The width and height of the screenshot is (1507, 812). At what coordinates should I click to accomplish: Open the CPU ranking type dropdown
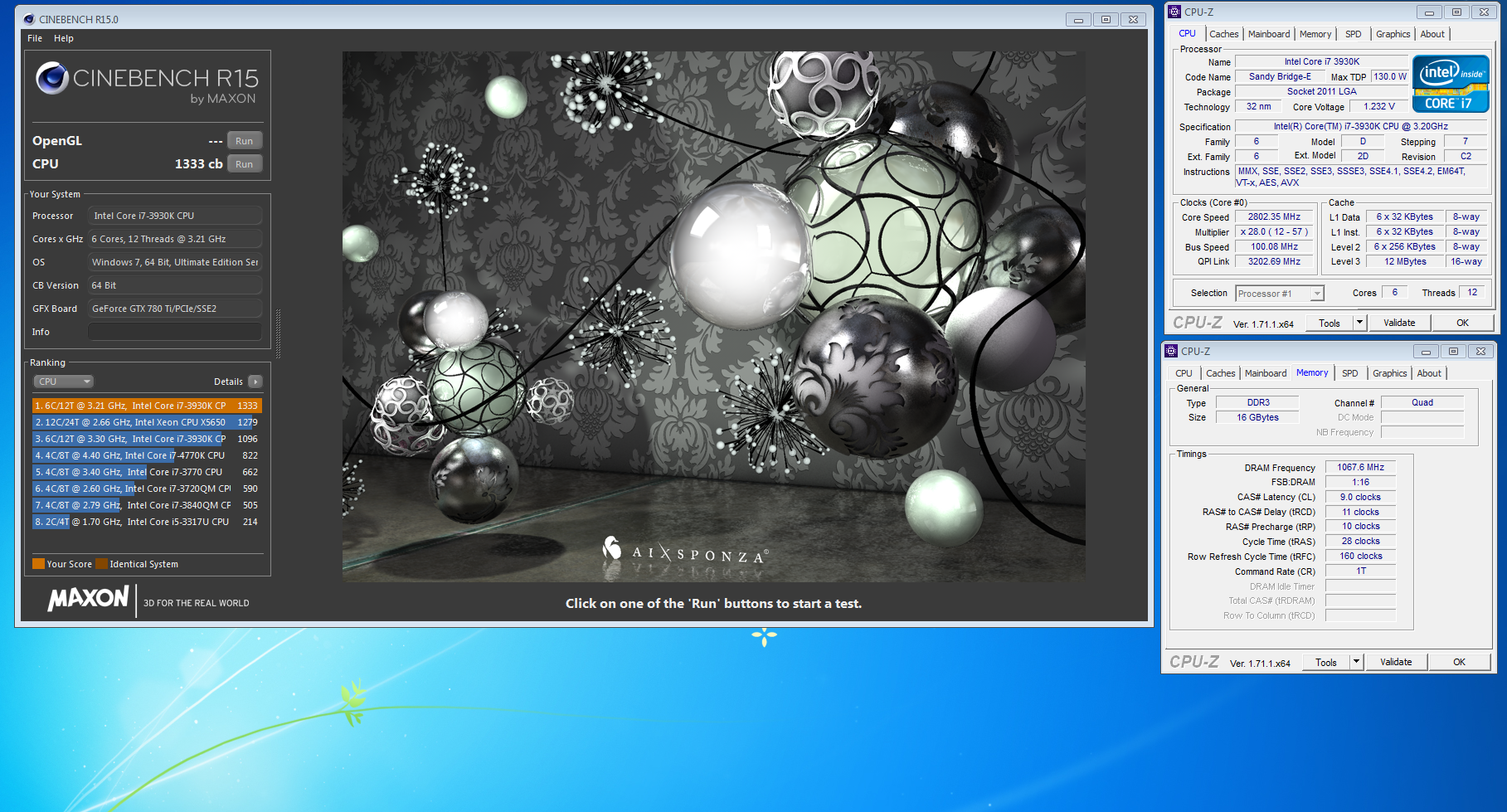tap(64, 382)
